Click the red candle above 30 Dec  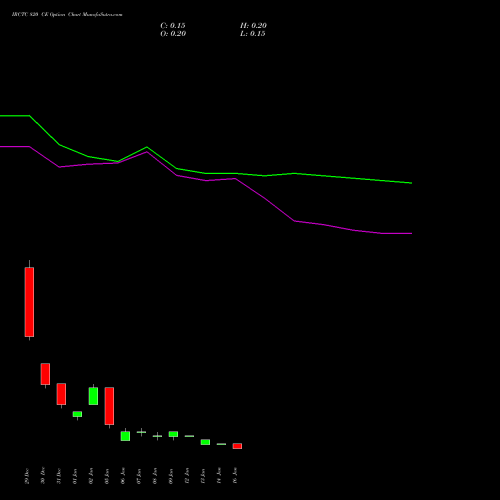pos(45,374)
